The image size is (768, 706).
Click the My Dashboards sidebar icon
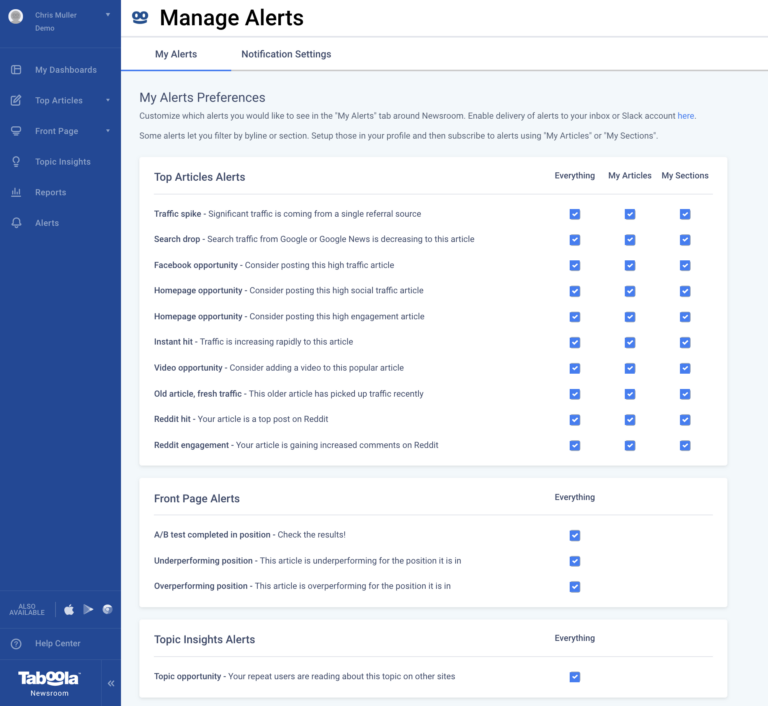tap(16, 70)
